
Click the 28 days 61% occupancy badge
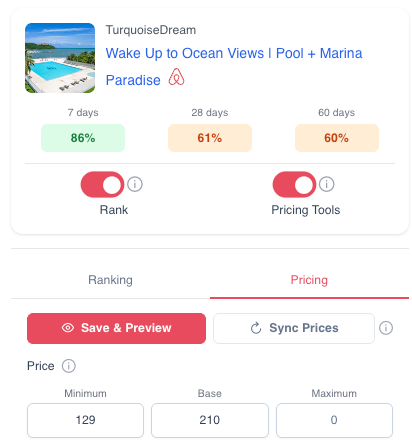210,138
